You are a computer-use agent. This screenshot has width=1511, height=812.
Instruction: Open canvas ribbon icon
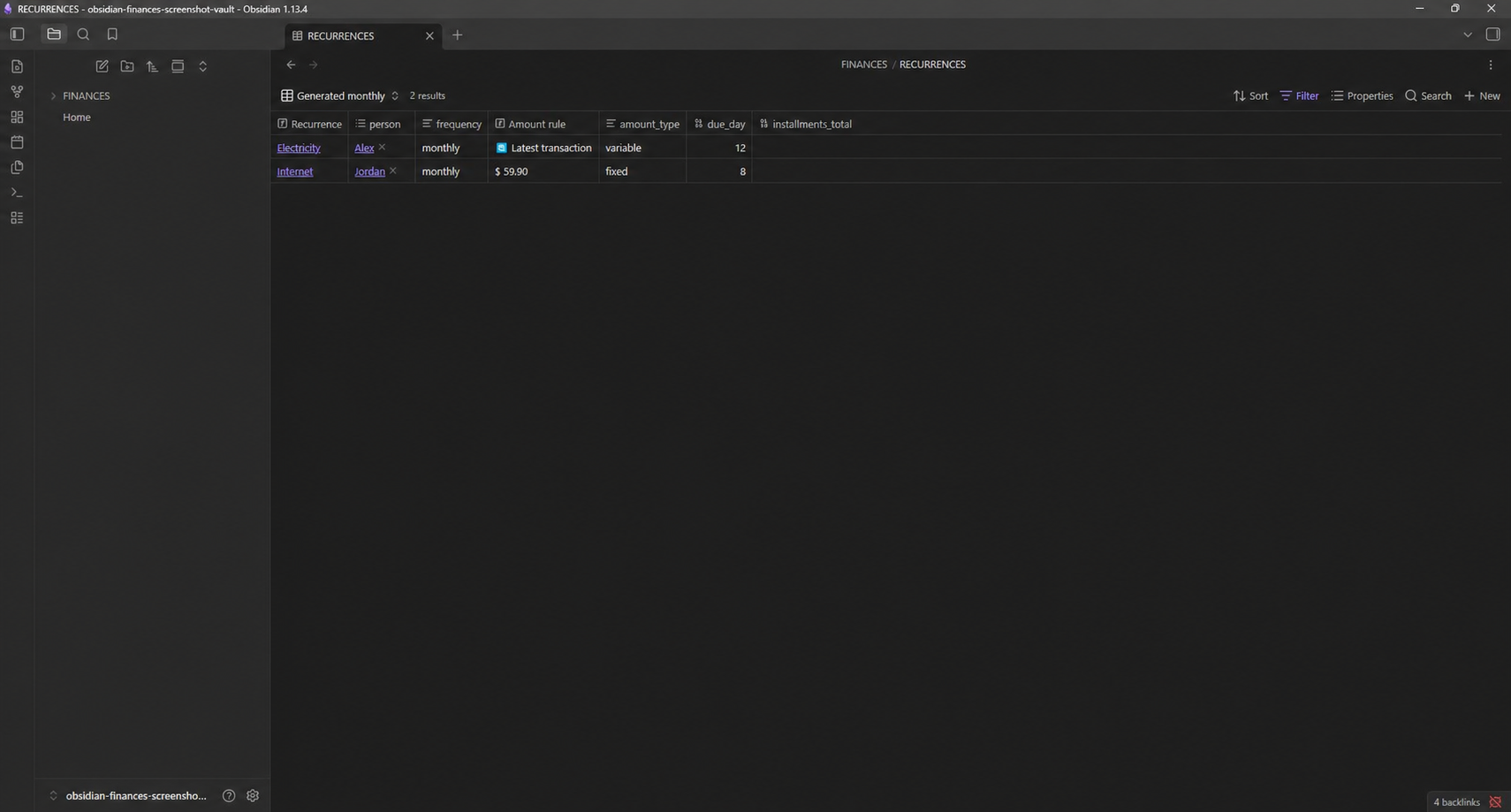coord(17,117)
